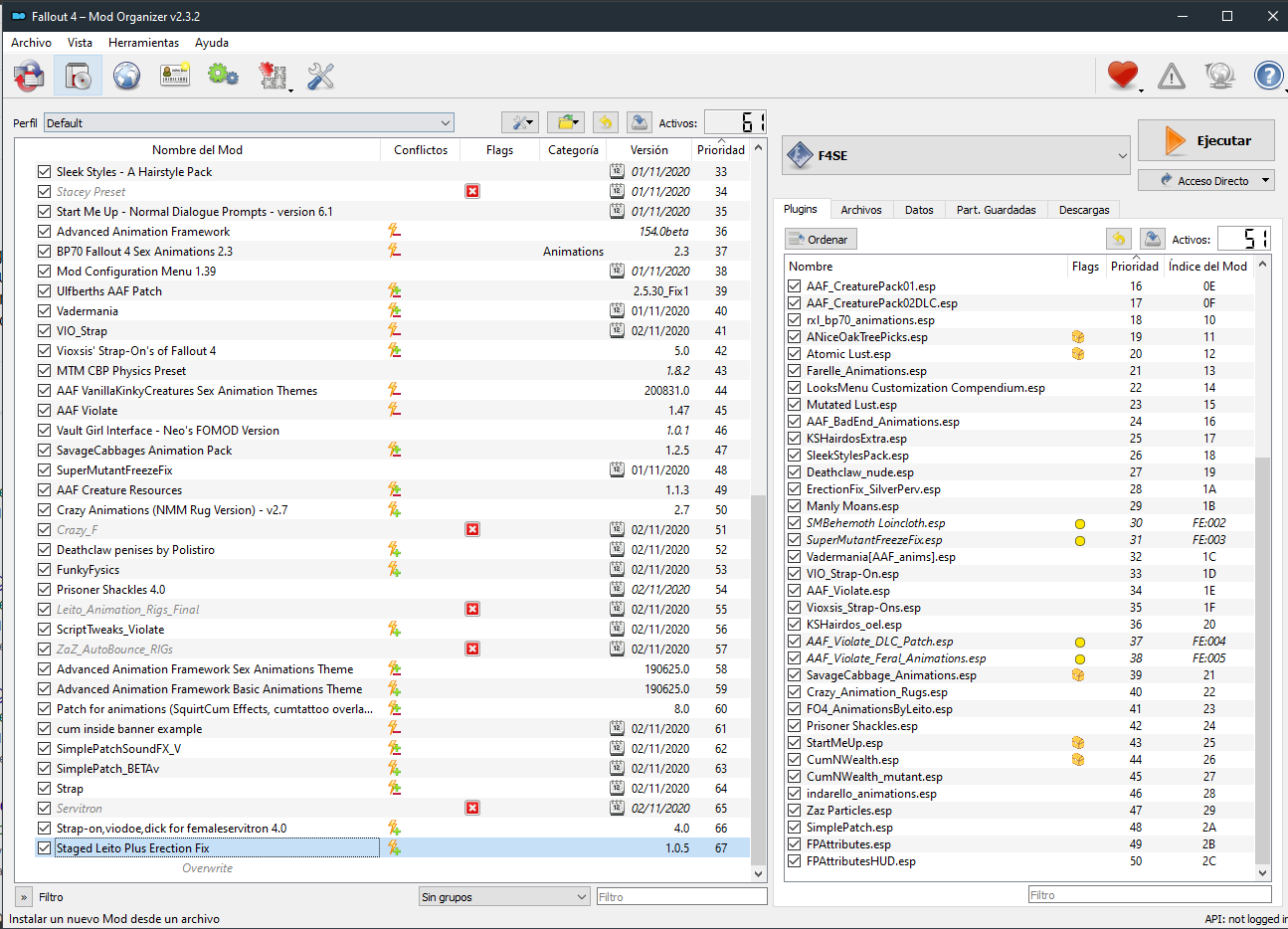Click create backup icon in Plugins panel
The image size is (1288, 929).
(1153, 239)
